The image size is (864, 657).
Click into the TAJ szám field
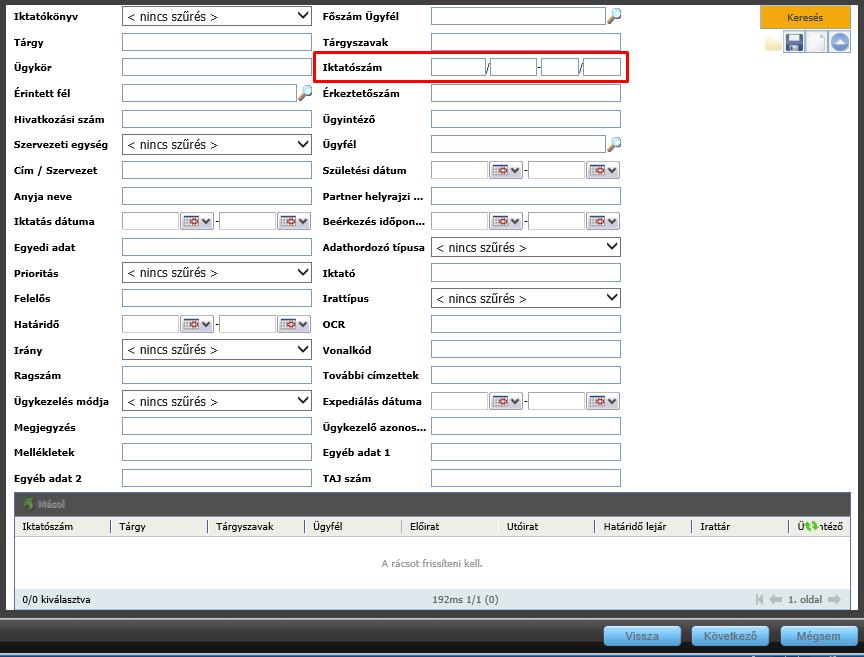coord(526,478)
